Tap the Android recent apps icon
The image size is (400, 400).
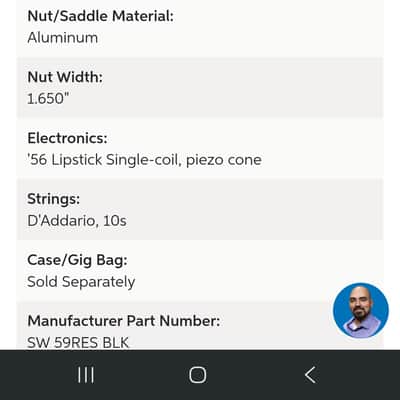(x=86, y=375)
